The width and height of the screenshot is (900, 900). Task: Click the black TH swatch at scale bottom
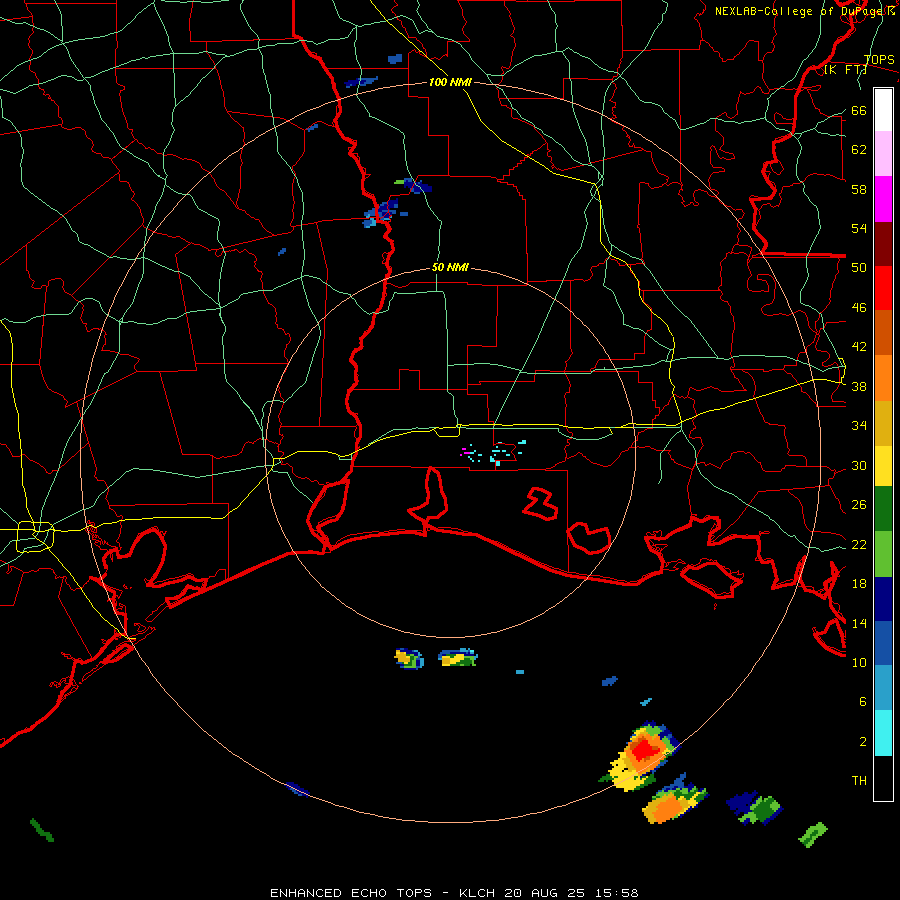pos(883,778)
